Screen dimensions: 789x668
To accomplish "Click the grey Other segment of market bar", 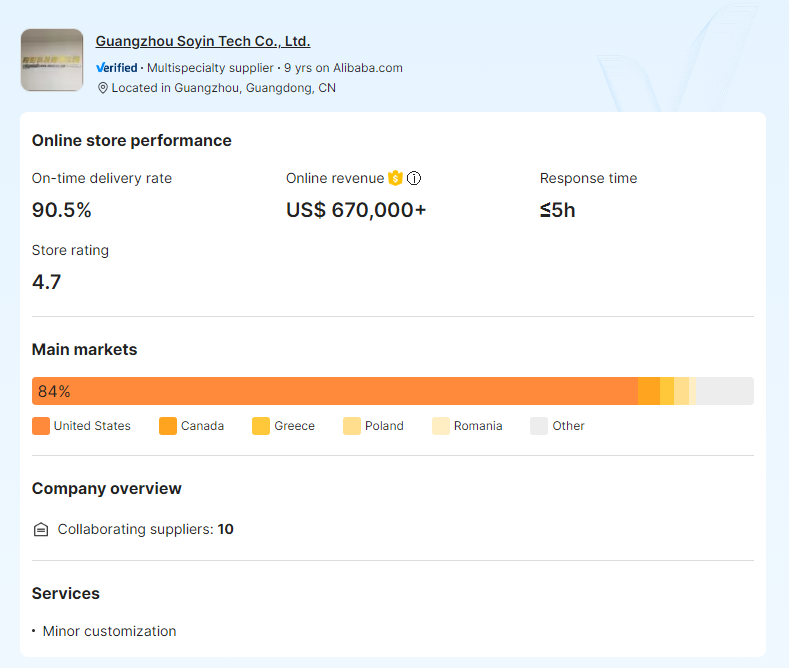I will coord(725,391).
